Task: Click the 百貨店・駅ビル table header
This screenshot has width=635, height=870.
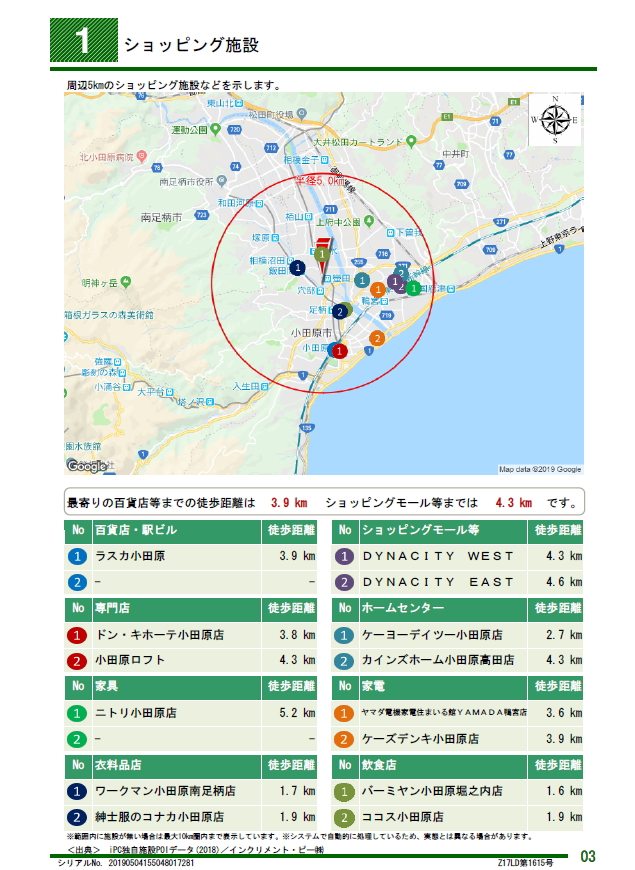Action: pyautogui.click(x=136, y=530)
